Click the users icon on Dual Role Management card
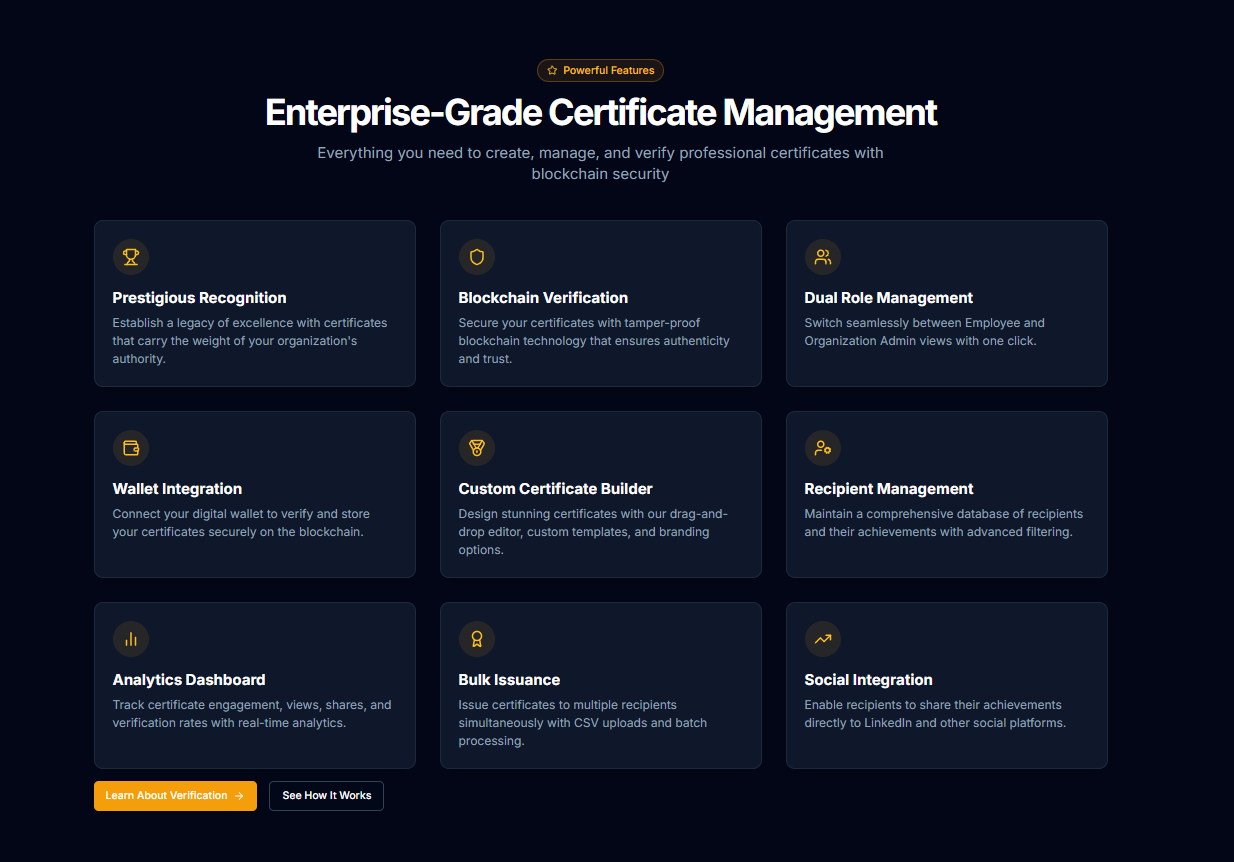The width and height of the screenshot is (1234, 862). coord(823,257)
